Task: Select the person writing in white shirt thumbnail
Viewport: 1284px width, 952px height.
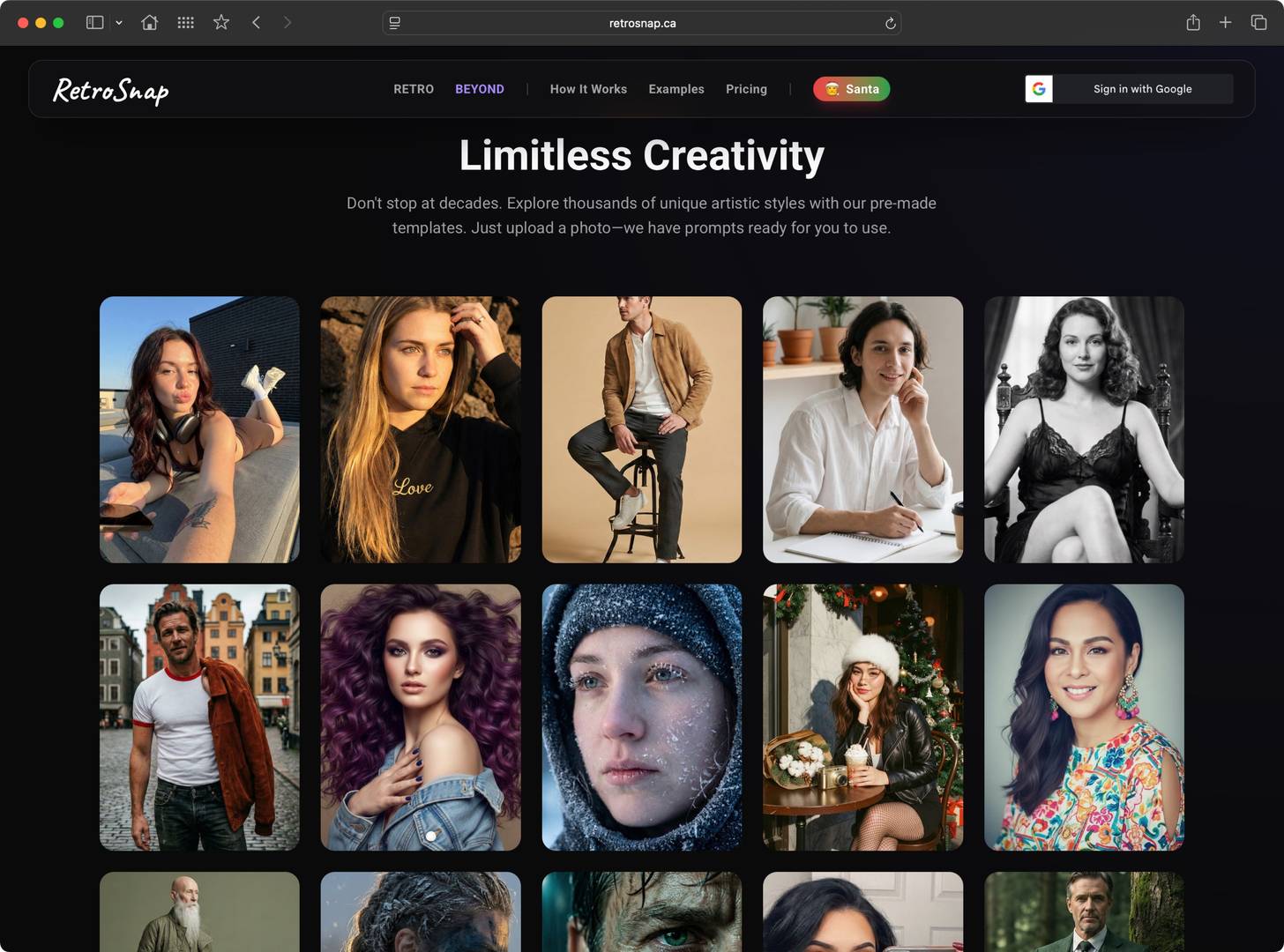Action: [862, 429]
